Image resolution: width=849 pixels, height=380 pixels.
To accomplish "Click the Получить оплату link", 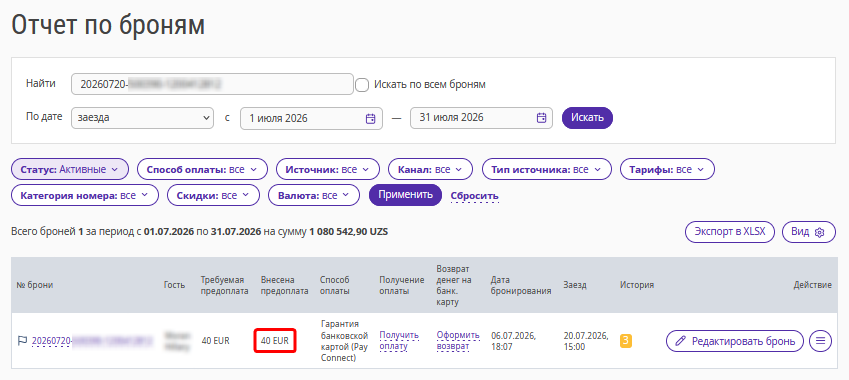I will pos(399,340).
